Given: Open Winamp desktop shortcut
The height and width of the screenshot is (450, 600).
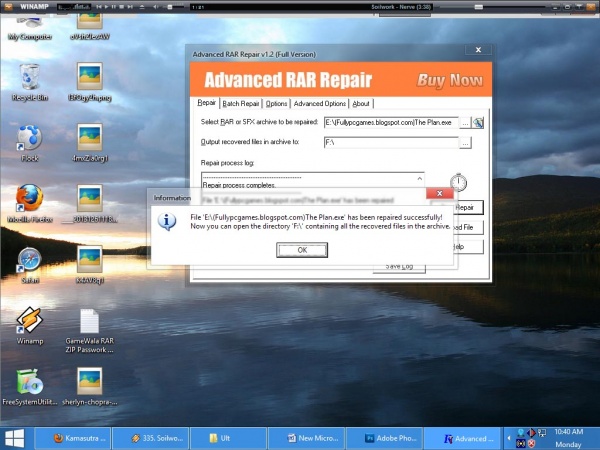Looking at the screenshot, I should coord(30,326).
